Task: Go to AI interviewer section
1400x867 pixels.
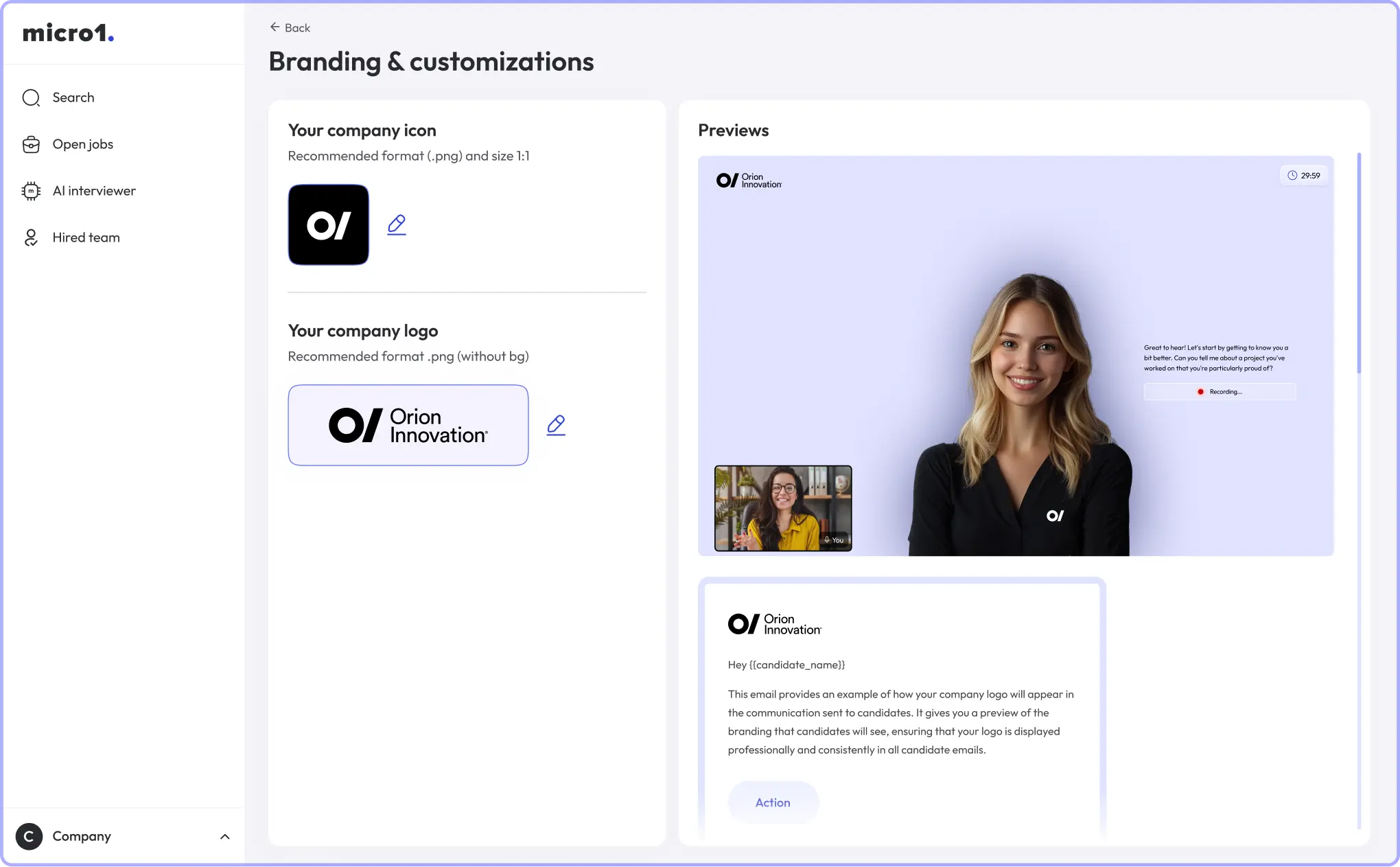Action: click(94, 191)
